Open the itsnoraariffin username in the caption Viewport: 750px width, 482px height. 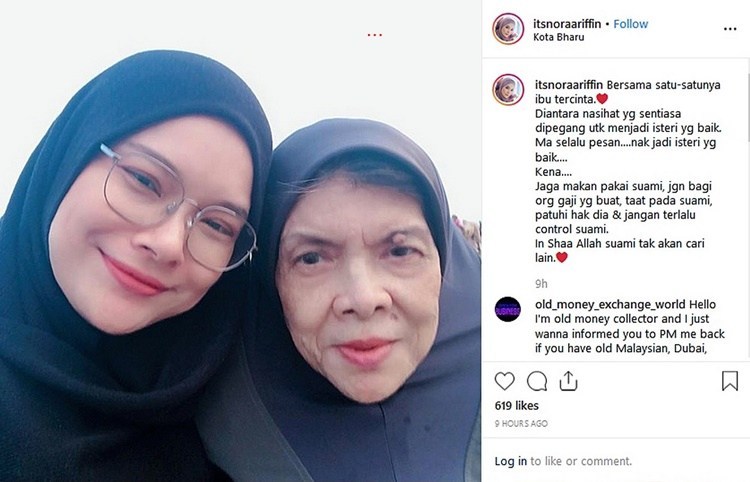point(569,85)
